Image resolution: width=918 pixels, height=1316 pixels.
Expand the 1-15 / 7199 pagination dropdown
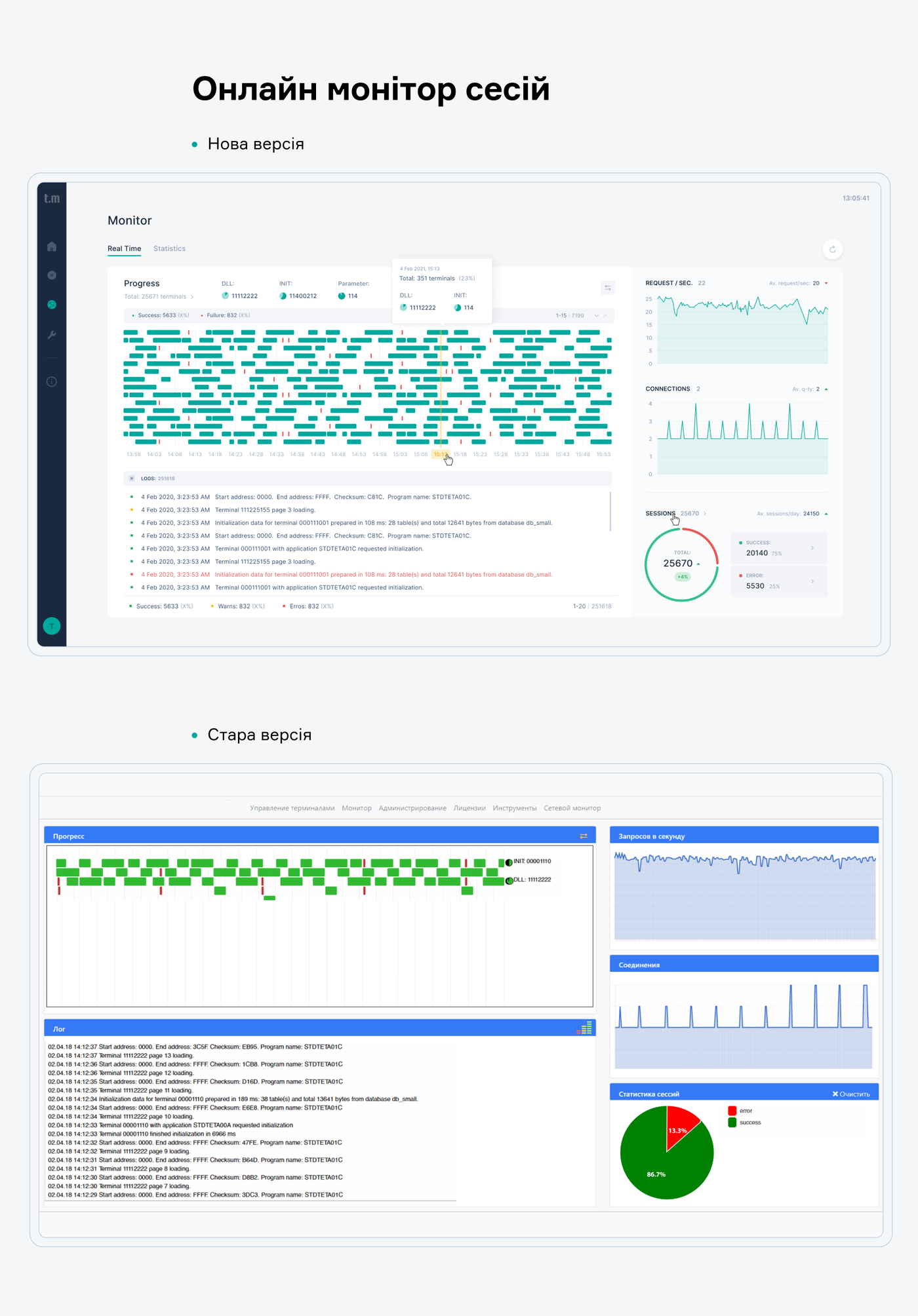(596, 316)
